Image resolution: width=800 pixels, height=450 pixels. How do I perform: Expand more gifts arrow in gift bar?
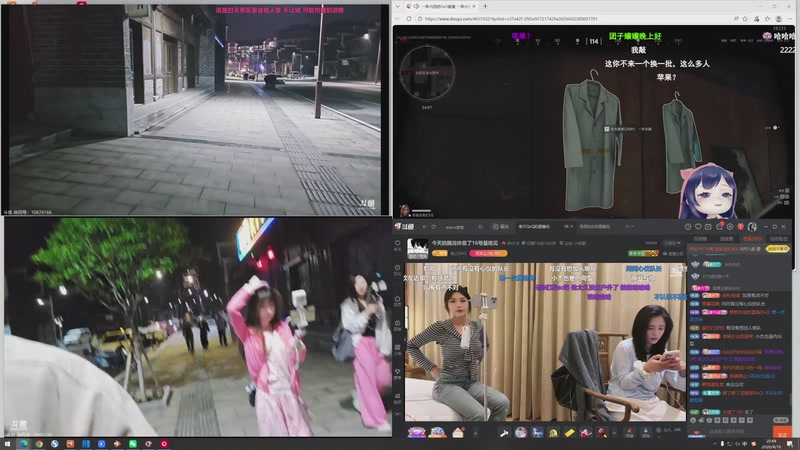coord(614,434)
